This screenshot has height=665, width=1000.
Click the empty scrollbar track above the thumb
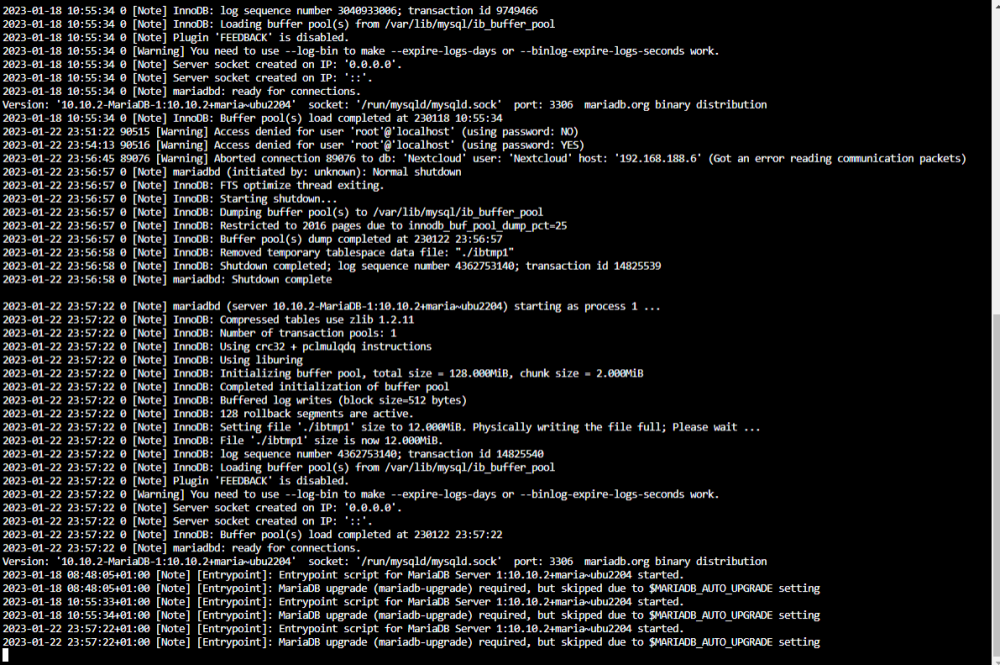coord(996,159)
